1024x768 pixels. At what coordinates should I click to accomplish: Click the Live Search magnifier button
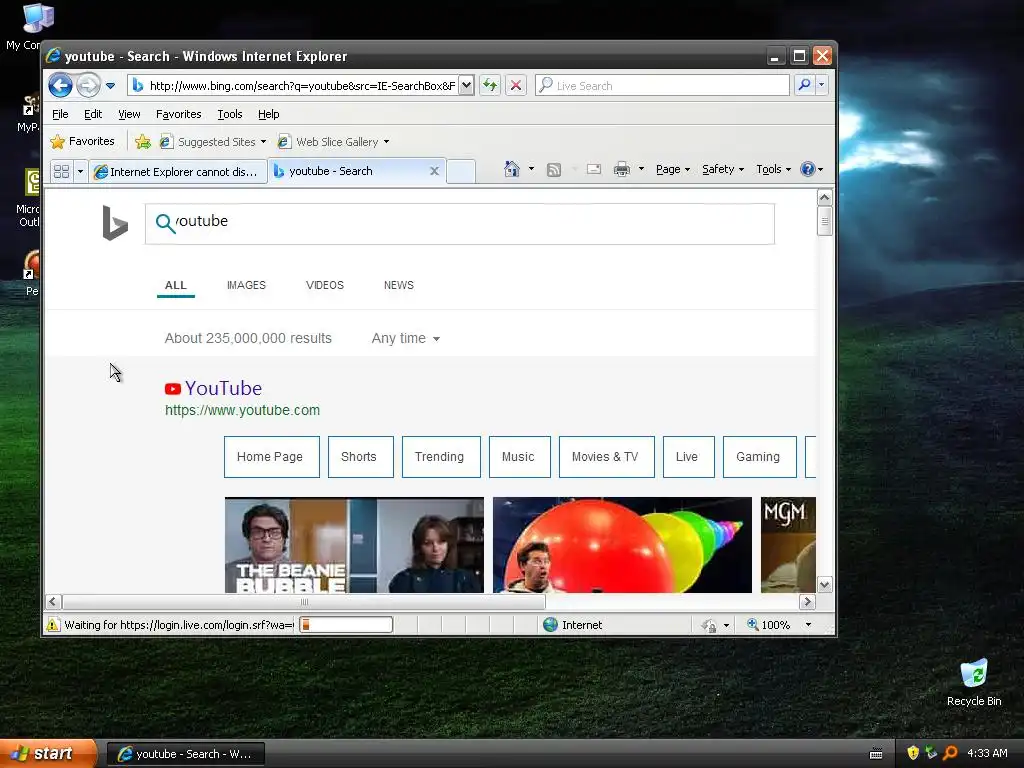point(805,85)
